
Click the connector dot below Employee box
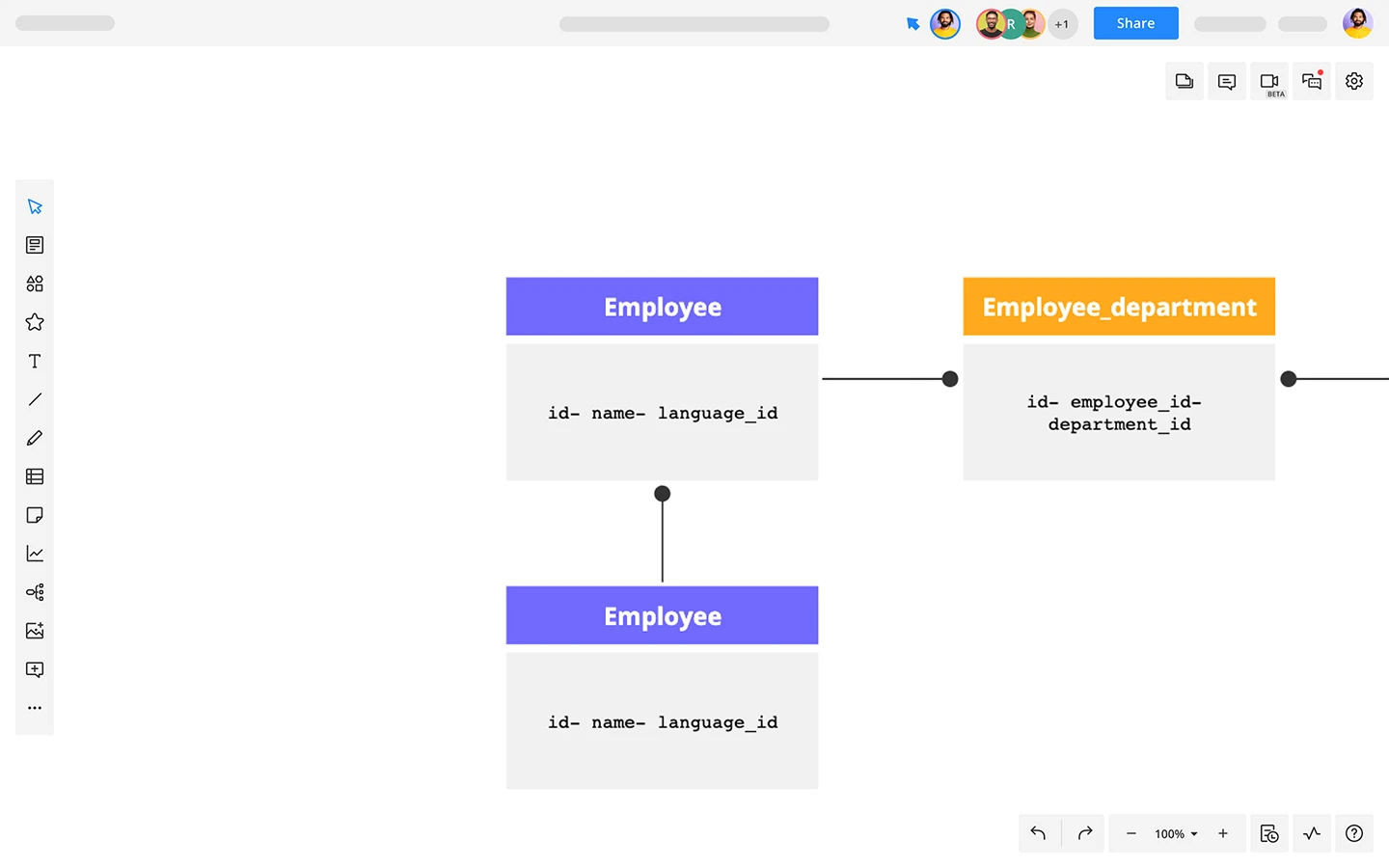tap(662, 494)
